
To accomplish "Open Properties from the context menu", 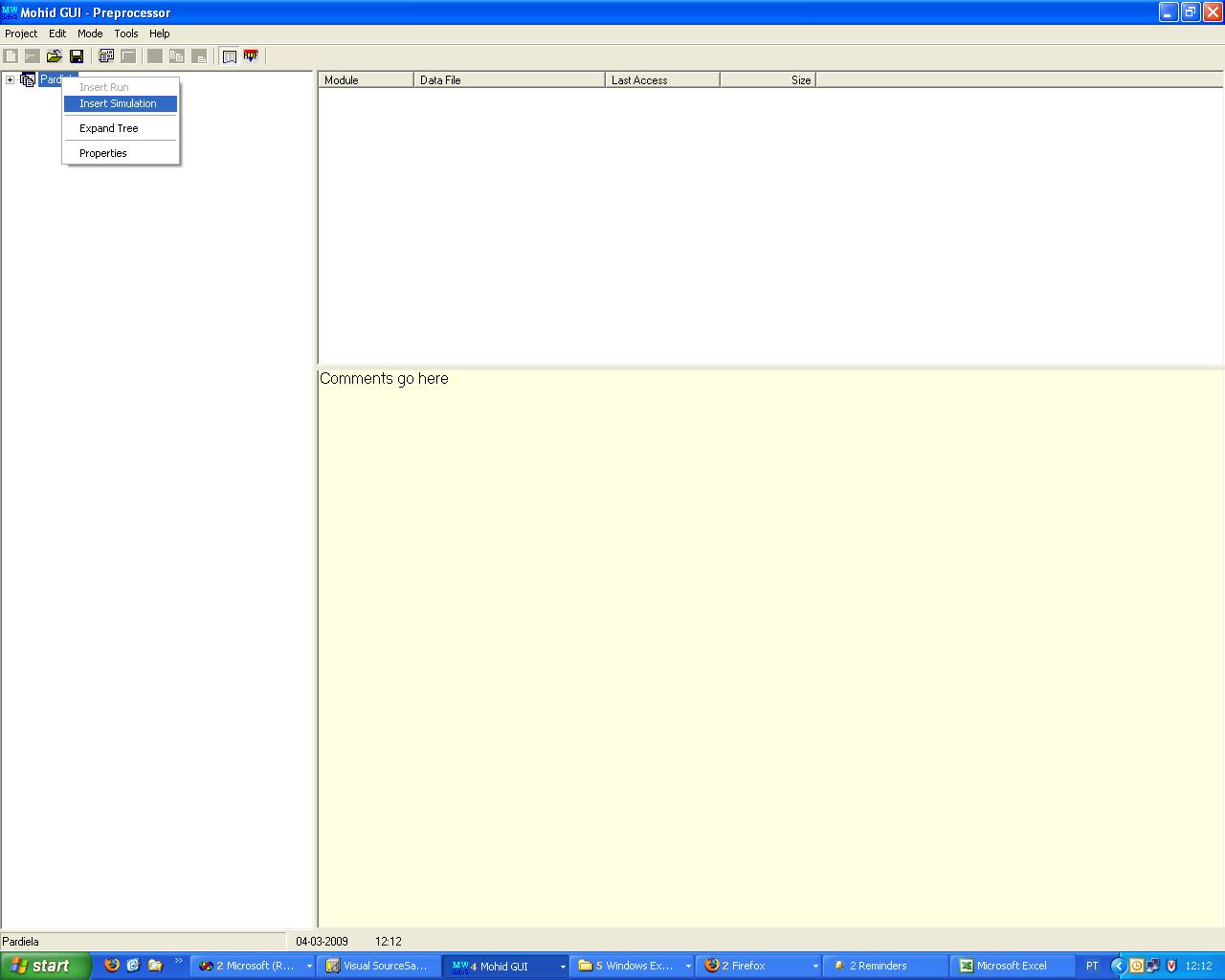I will click(102, 153).
